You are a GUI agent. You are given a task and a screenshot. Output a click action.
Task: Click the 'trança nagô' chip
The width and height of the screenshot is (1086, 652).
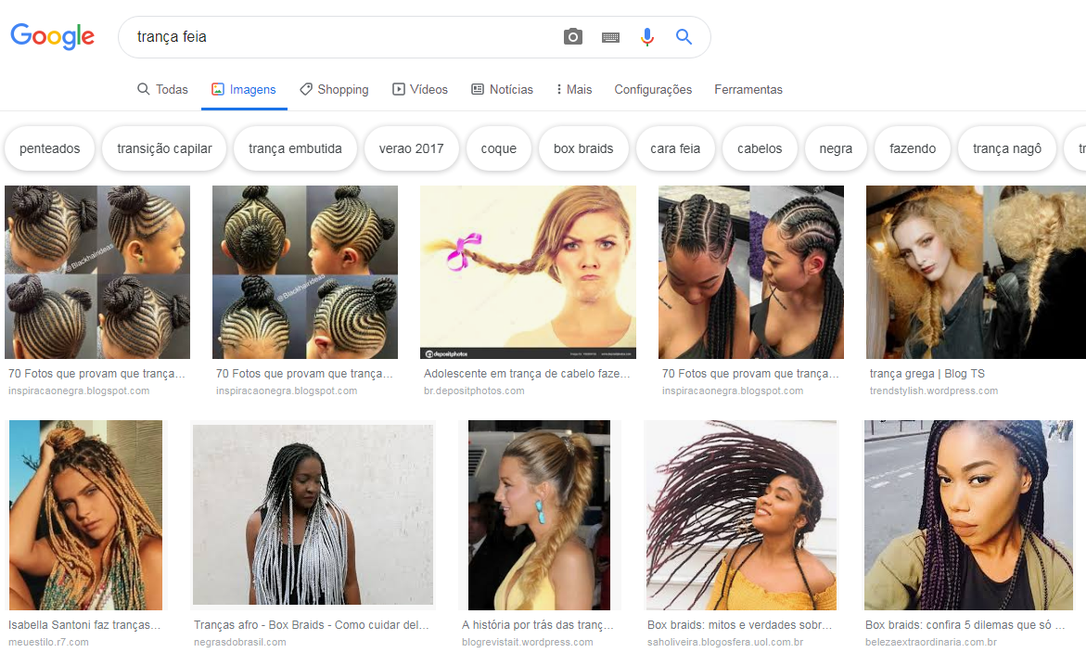click(x=1007, y=149)
